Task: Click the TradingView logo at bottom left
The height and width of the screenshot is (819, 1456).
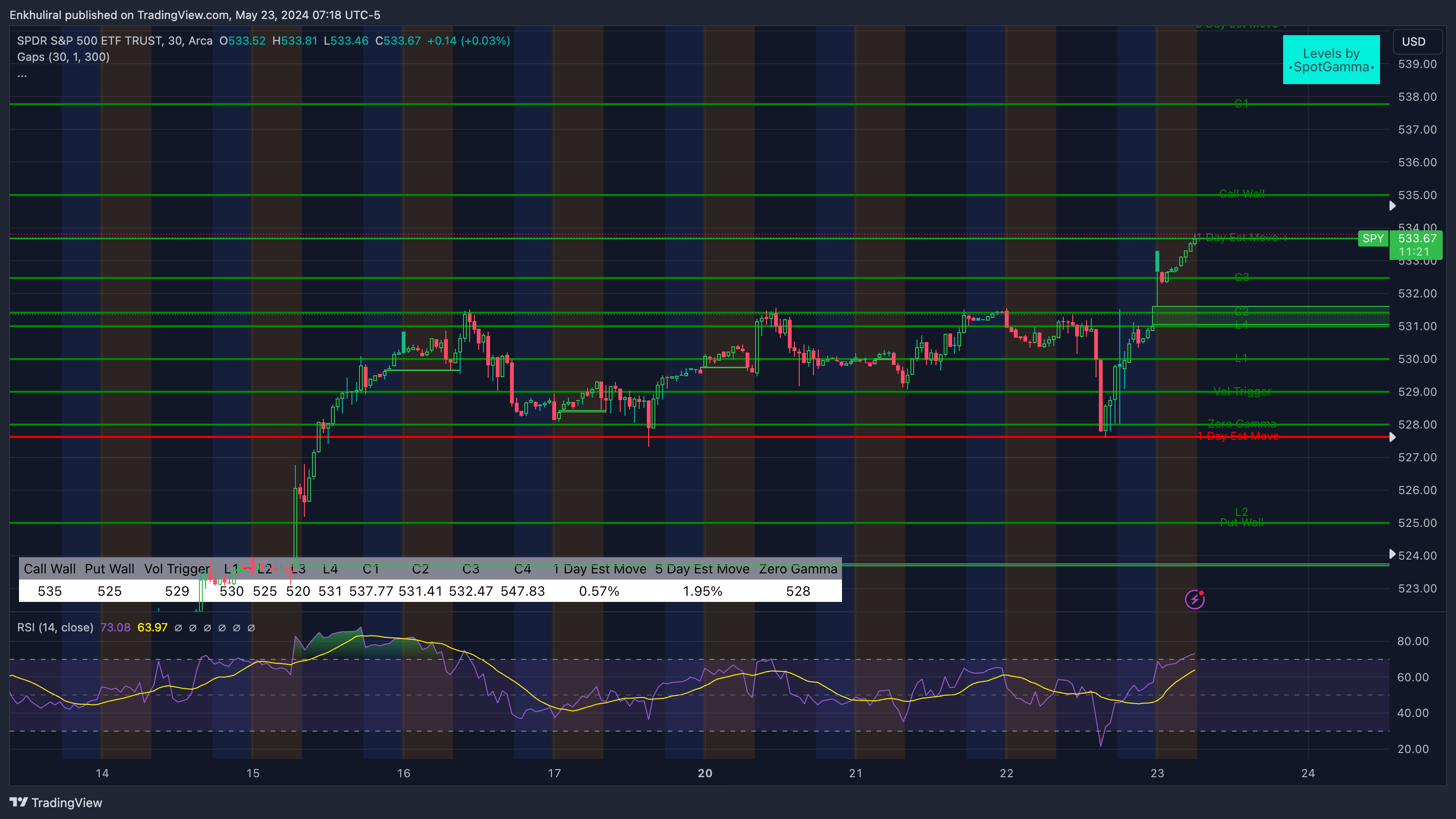Action: 56,802
